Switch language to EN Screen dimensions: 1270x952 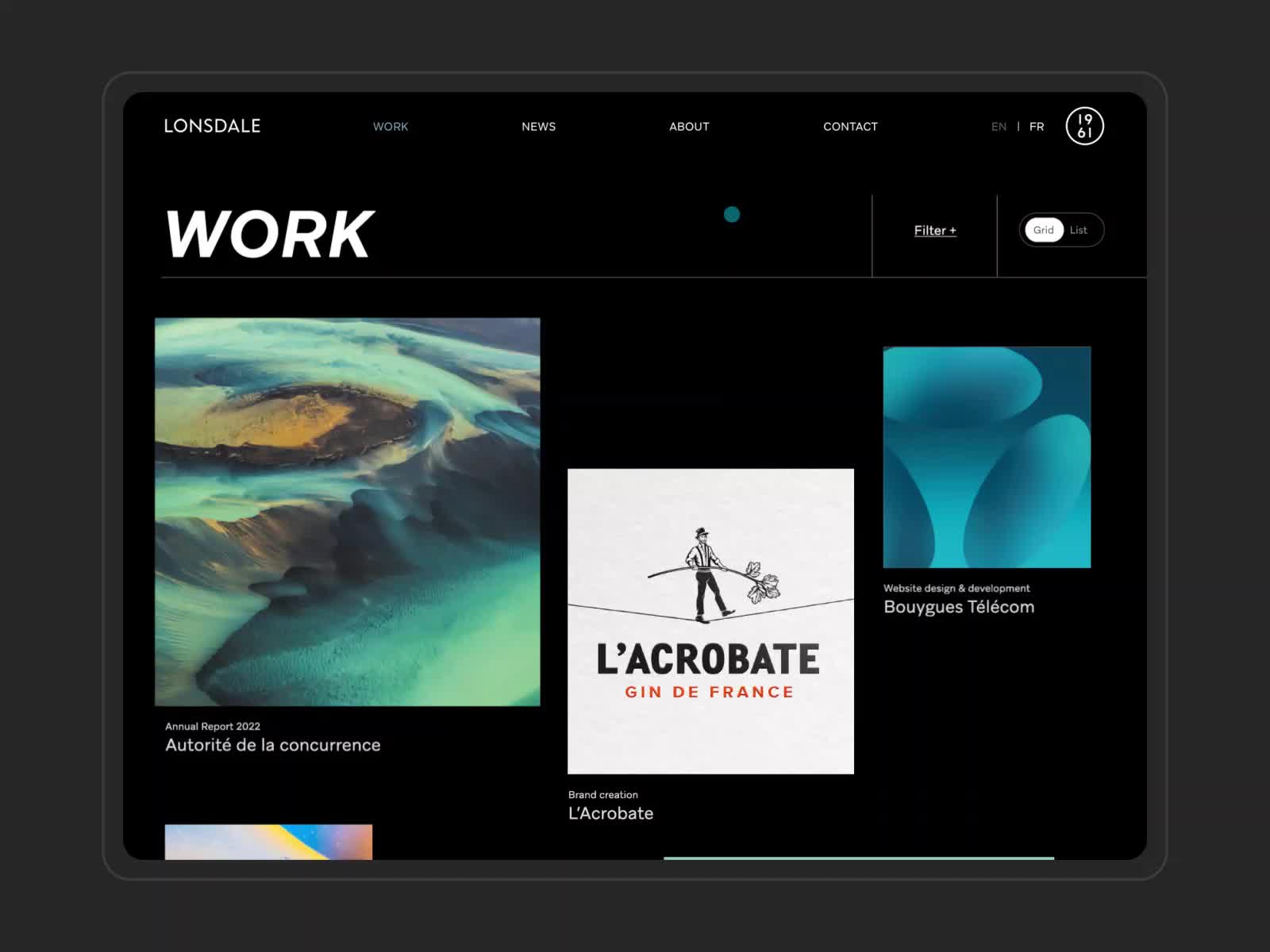(999, 127)
